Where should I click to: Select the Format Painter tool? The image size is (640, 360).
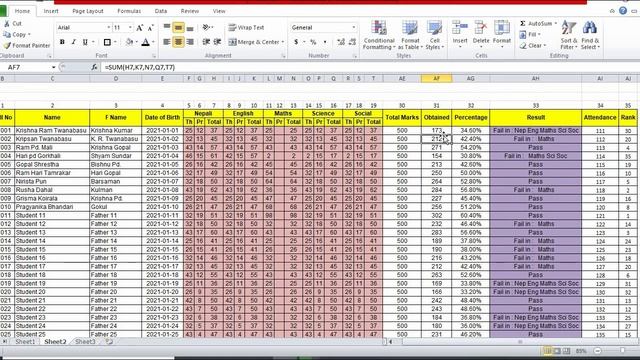(27, 45)
